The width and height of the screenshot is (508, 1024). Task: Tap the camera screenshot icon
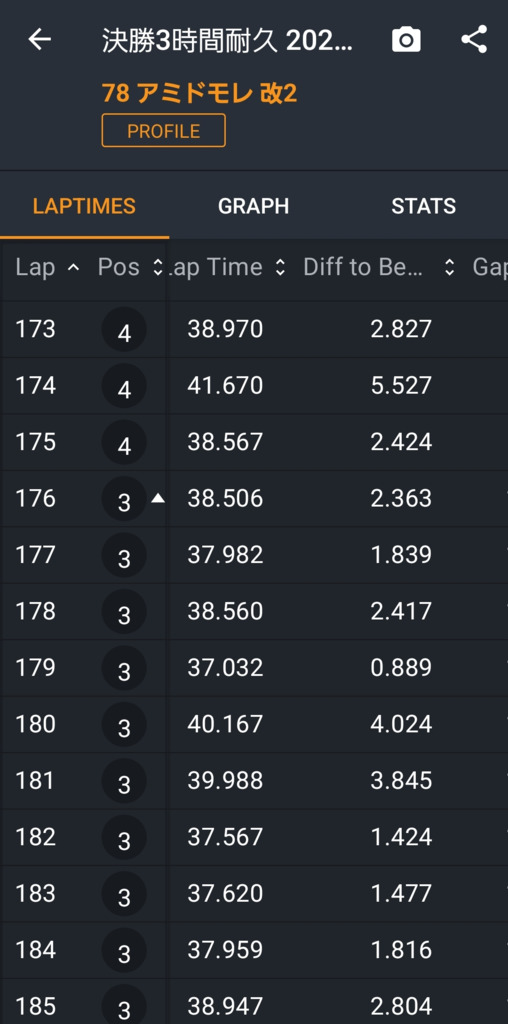point(406,40)
